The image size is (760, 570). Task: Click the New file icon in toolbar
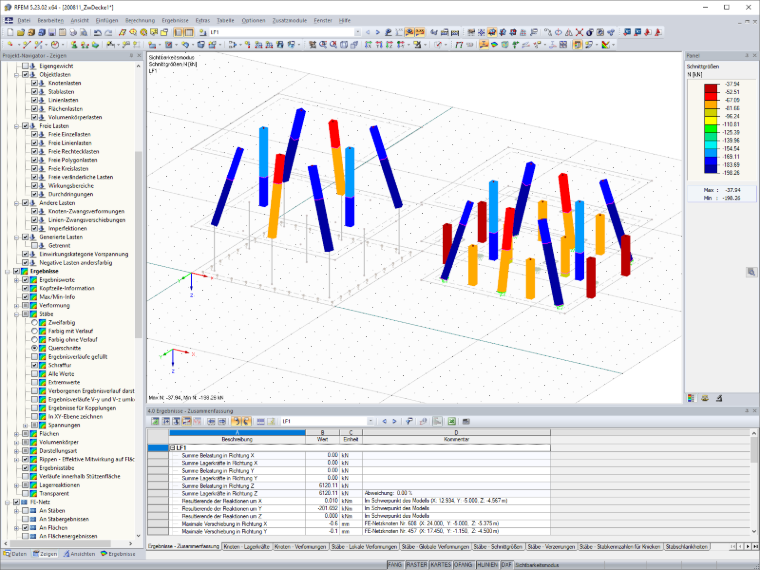(x=10, y=32)
